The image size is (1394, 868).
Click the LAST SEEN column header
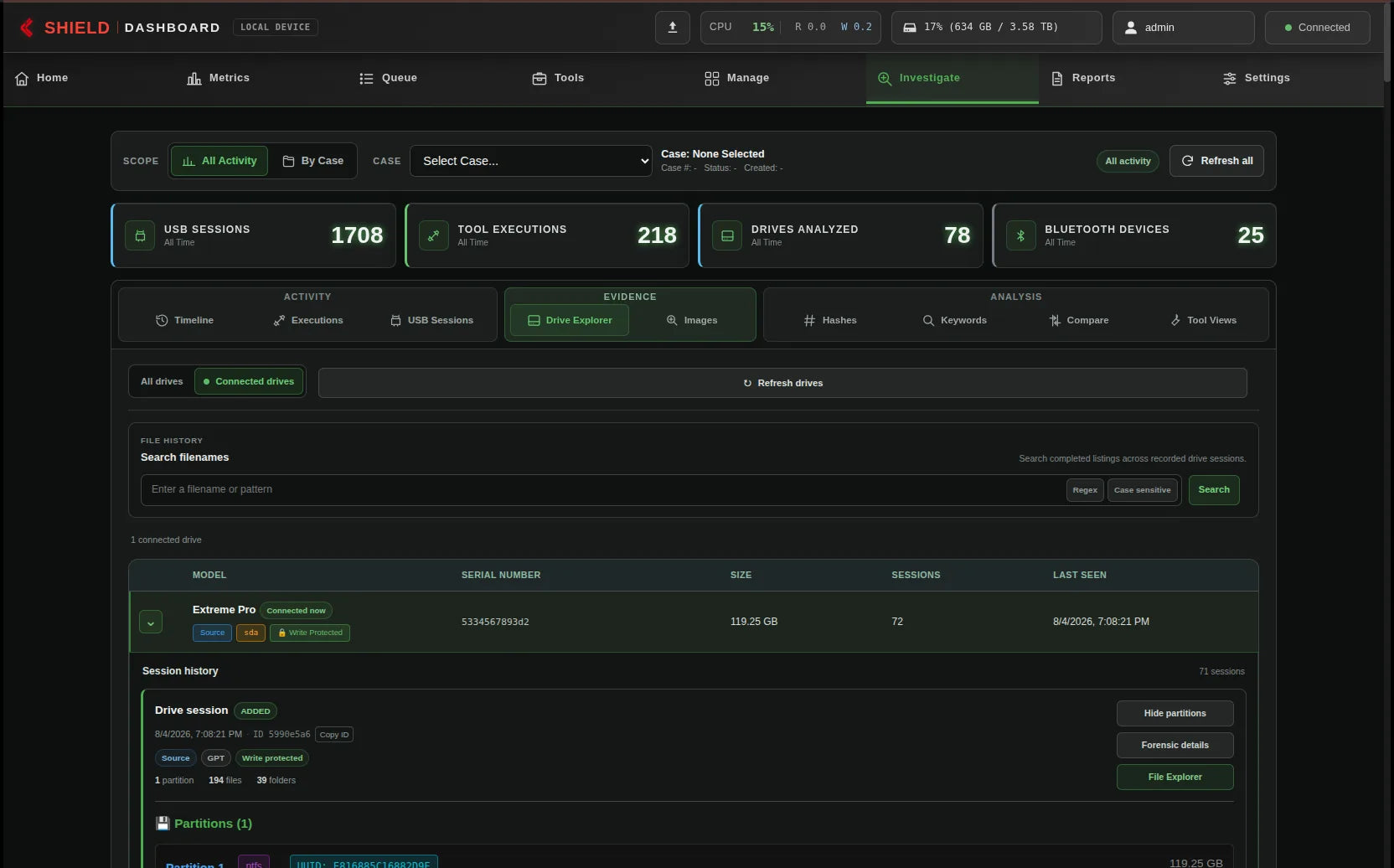[1079, 575]
